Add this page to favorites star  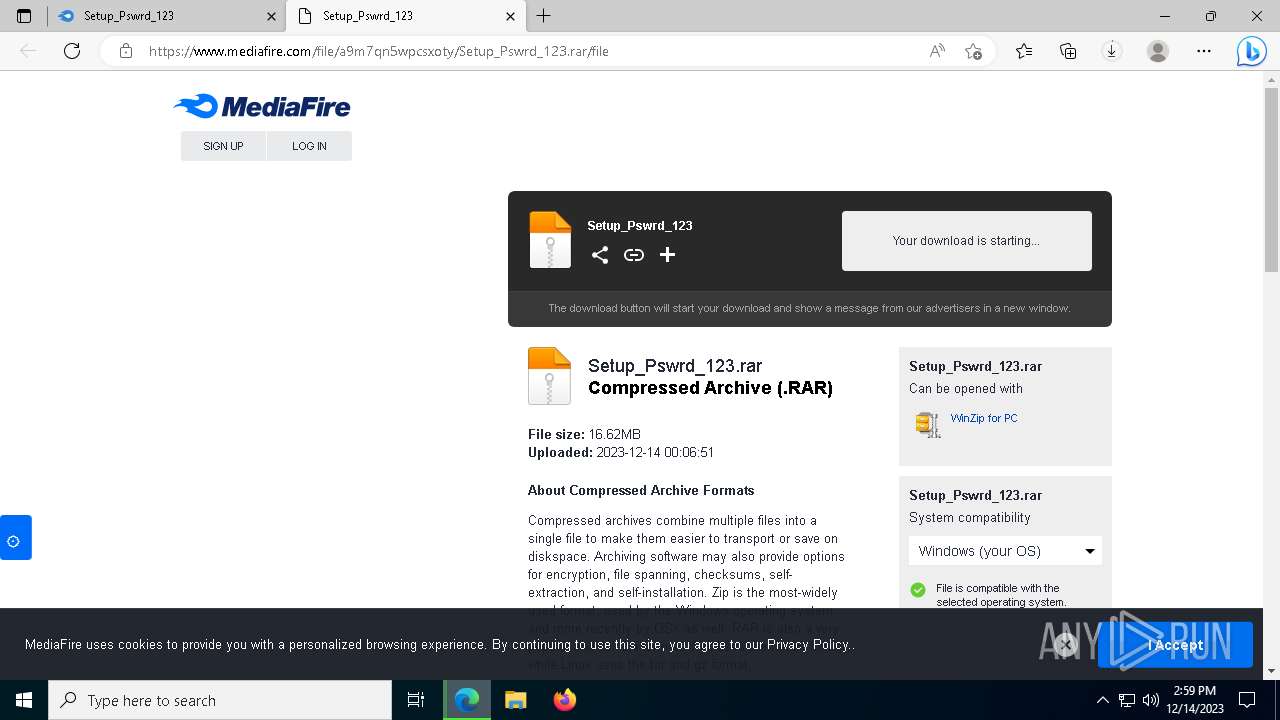click(x=973, y=51)
